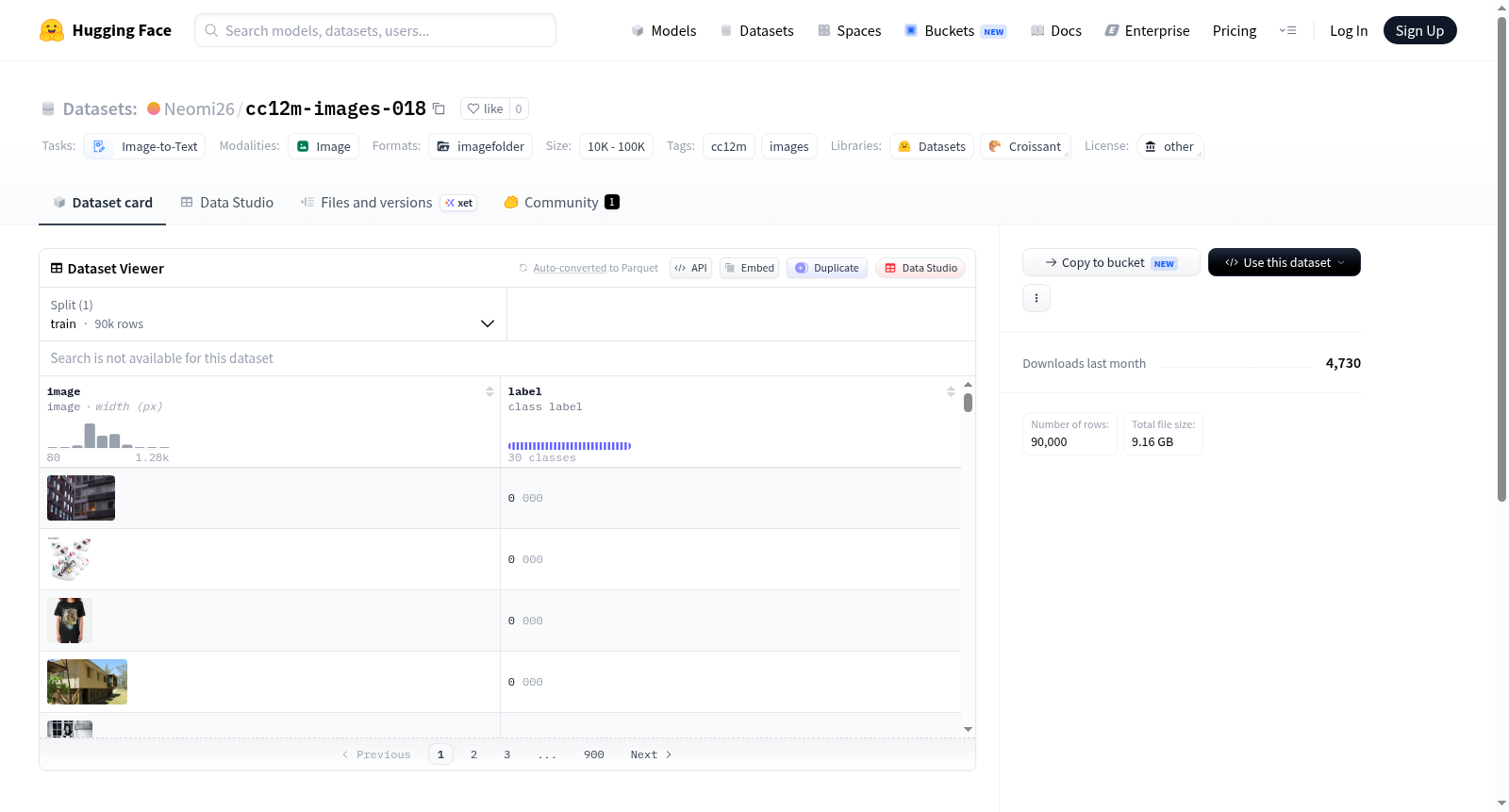Go to page 3 of the dataset
Image resolution: width=1509 pixels, height=812 pixels.
click(x=507, y=754)
